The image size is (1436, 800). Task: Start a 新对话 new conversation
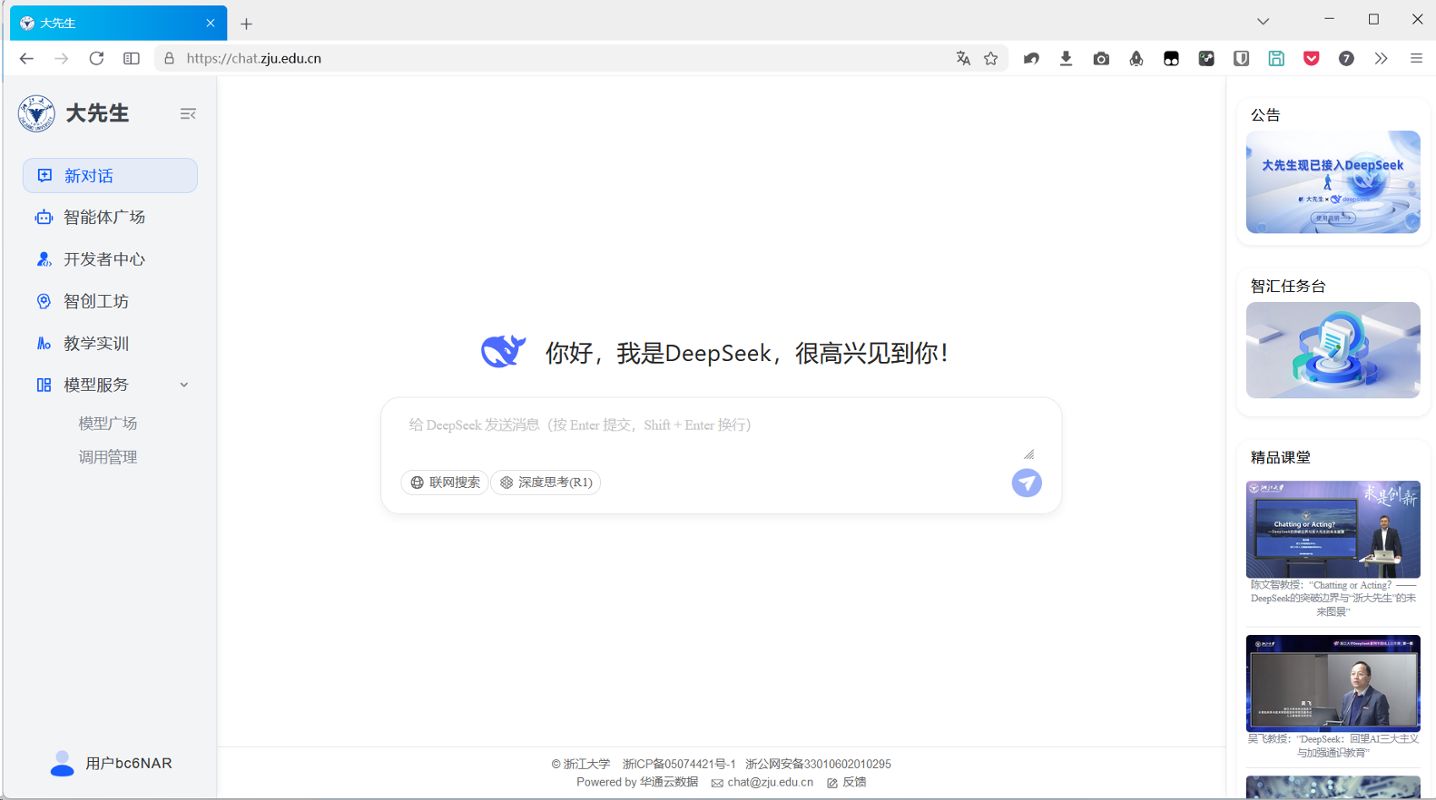110,175
